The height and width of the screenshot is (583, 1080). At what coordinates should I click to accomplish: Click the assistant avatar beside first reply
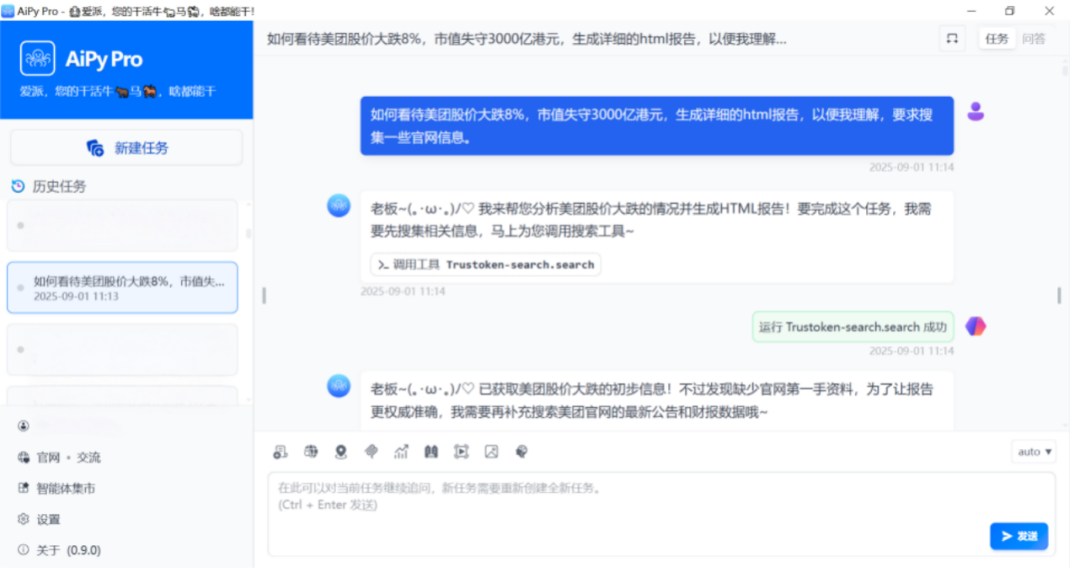[339, 206]
